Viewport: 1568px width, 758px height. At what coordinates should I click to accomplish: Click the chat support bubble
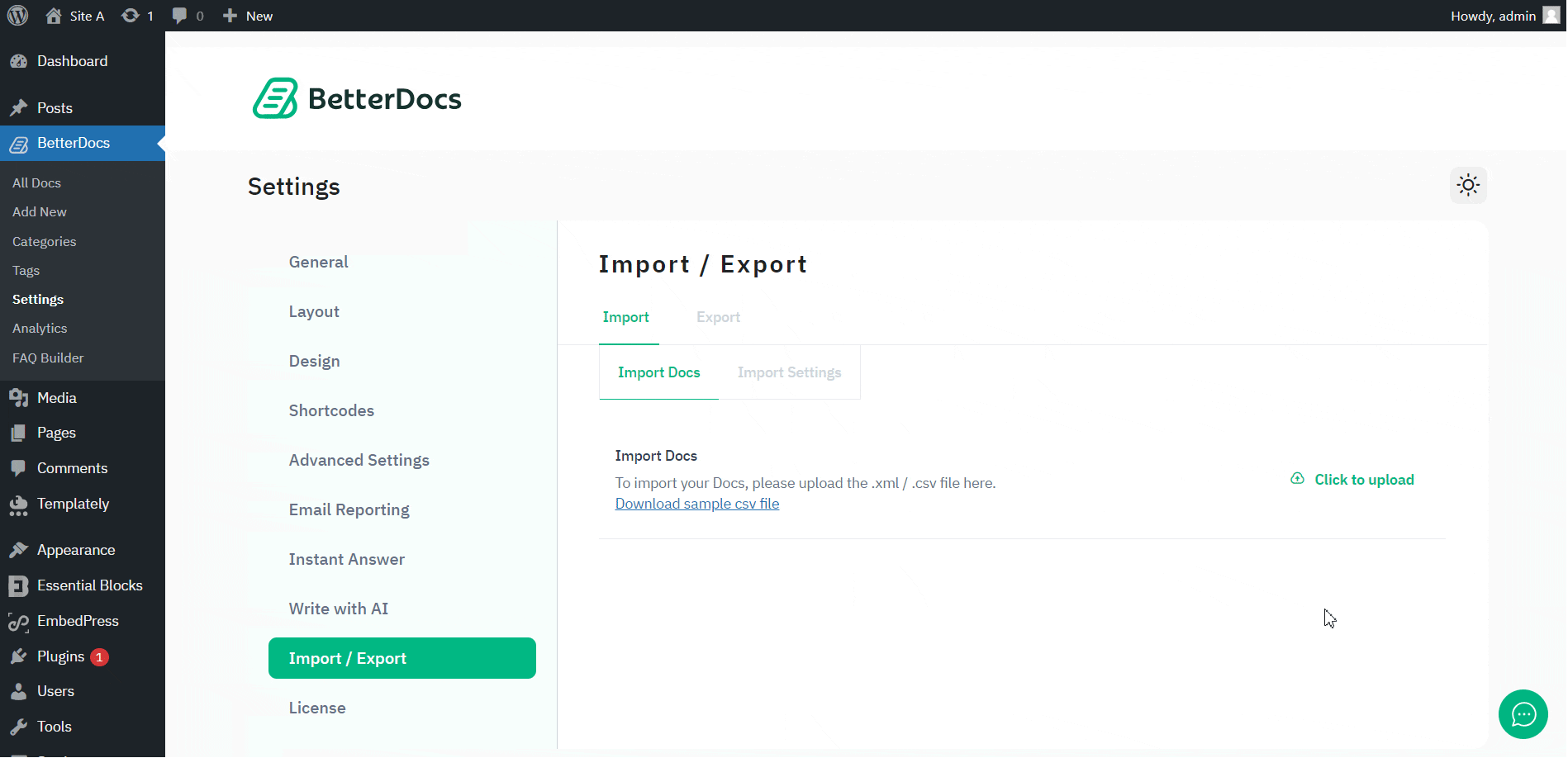[1523, 714]
